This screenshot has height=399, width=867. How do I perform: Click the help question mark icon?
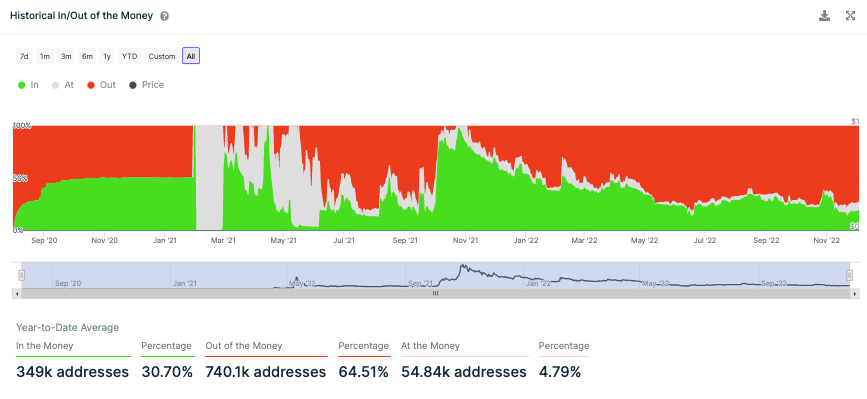(x=164, y=16)
